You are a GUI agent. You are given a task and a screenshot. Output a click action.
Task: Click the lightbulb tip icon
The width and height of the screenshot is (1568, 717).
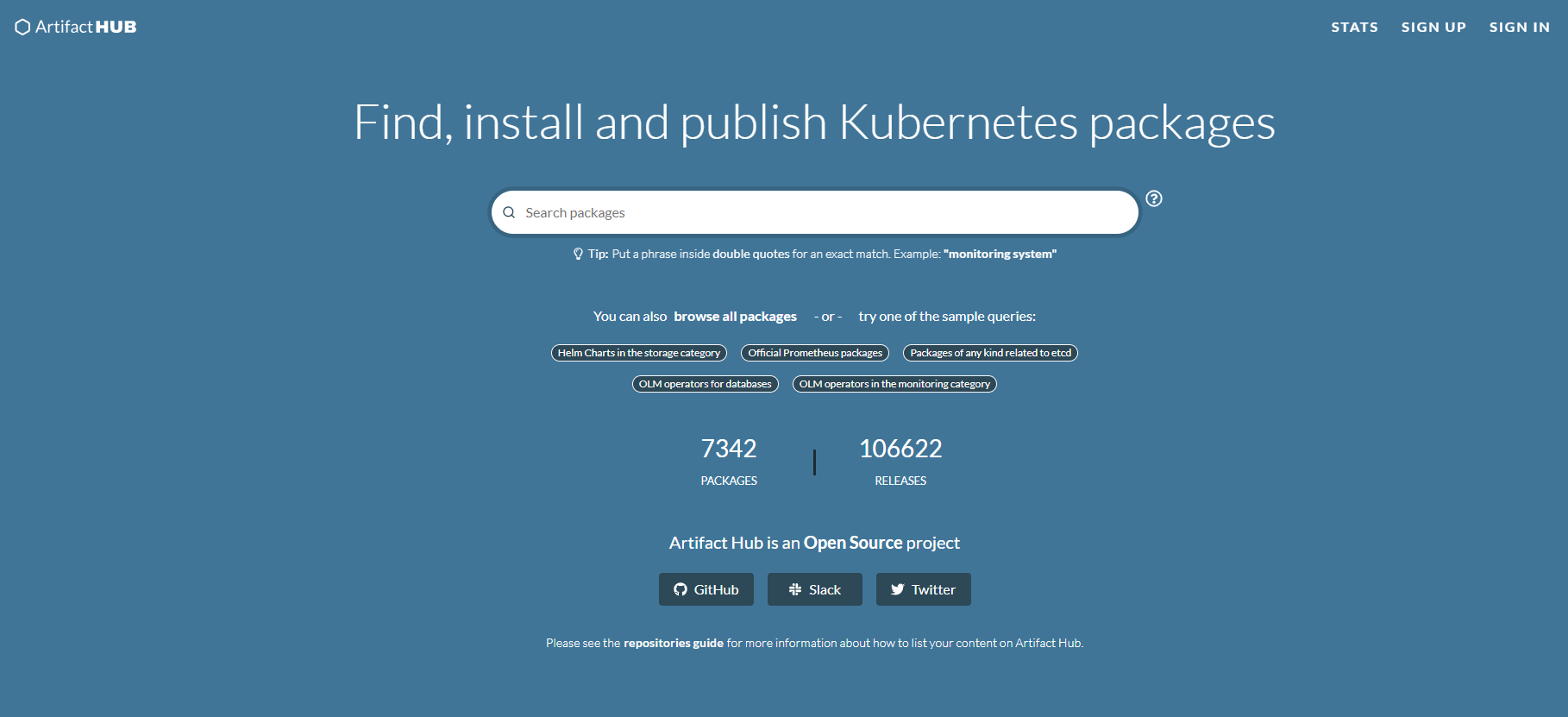pyautogui.click(x=578, y=254)
